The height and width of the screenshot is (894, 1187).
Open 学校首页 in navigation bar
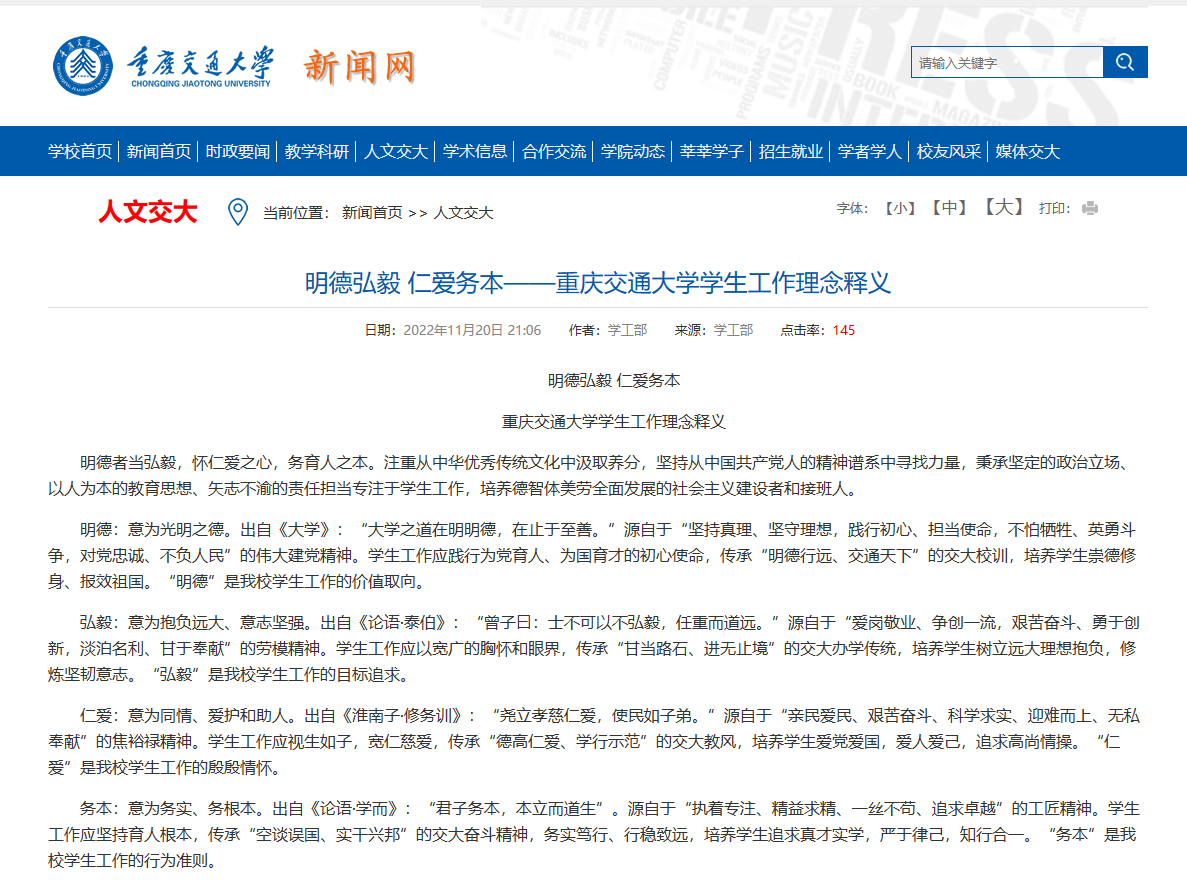(80, 151)
